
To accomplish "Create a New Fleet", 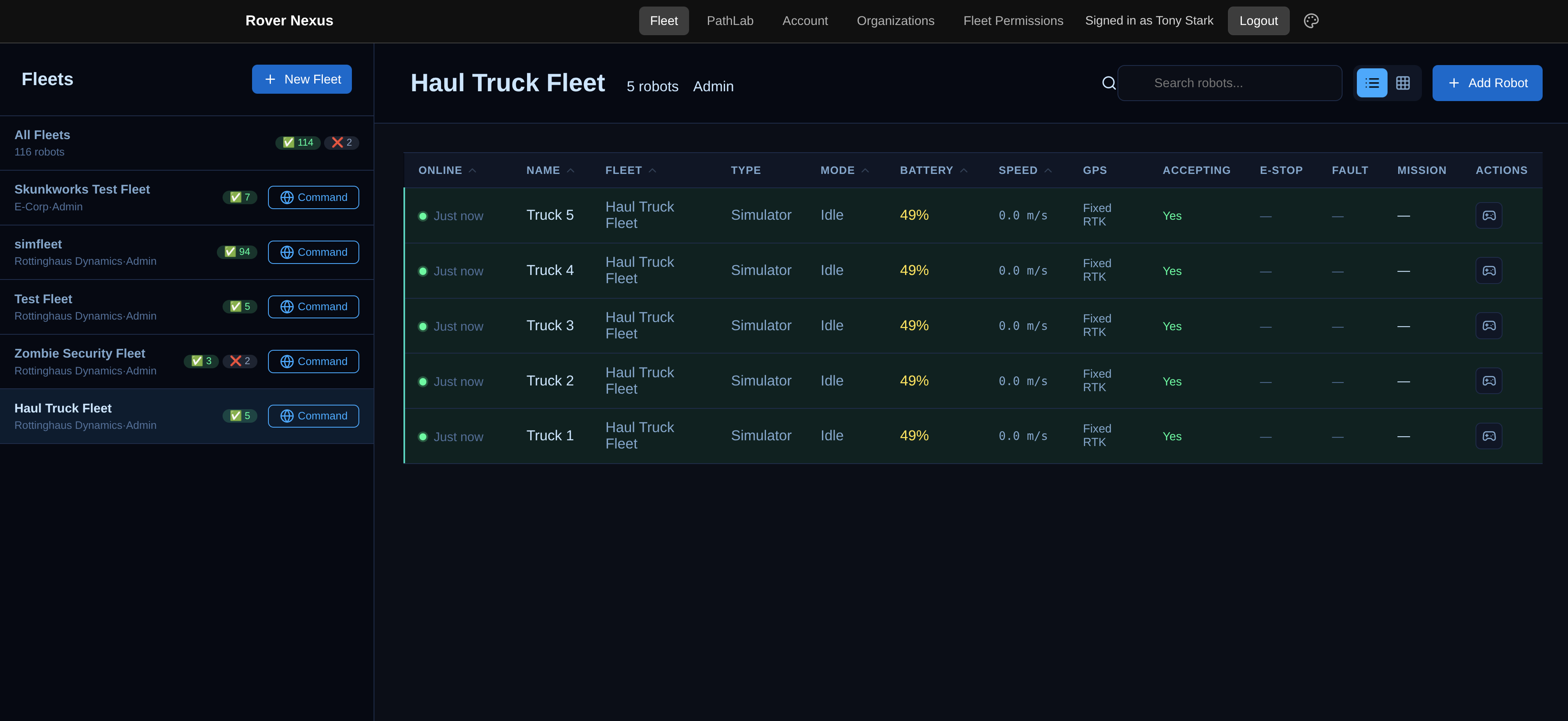I will point(302,79).
